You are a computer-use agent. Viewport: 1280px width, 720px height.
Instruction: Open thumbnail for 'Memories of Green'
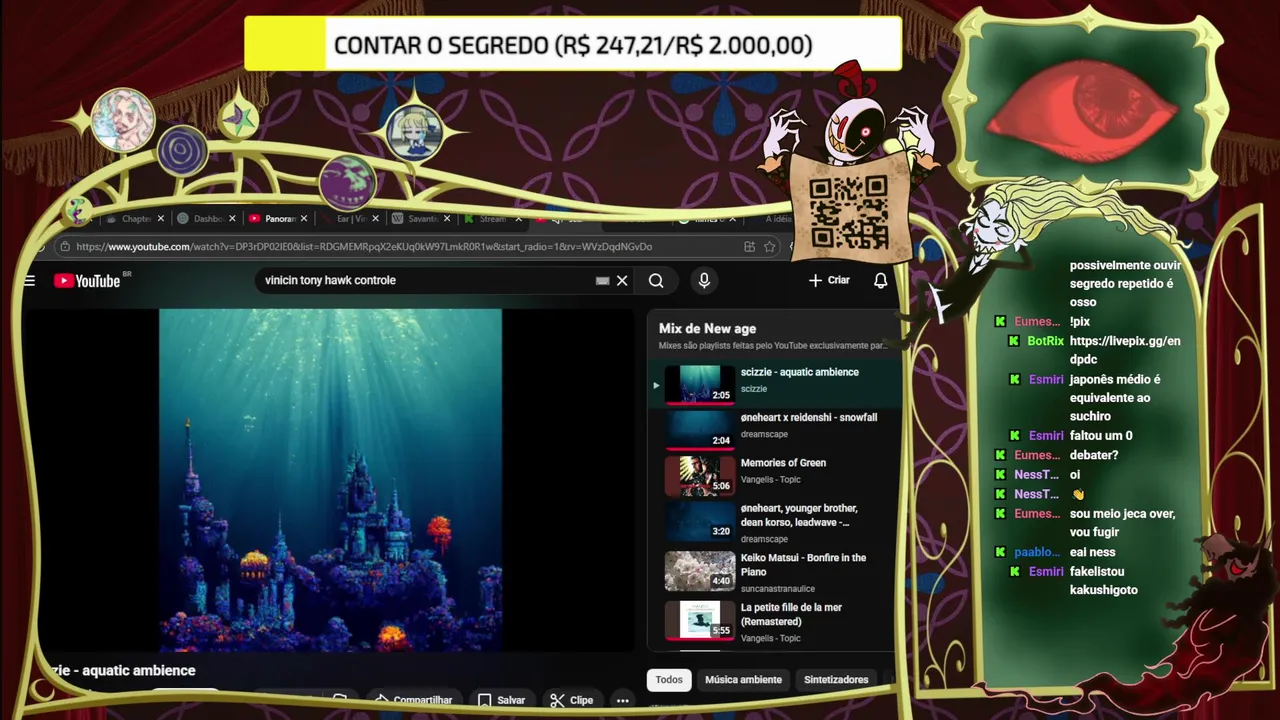[x=699, y=475]
